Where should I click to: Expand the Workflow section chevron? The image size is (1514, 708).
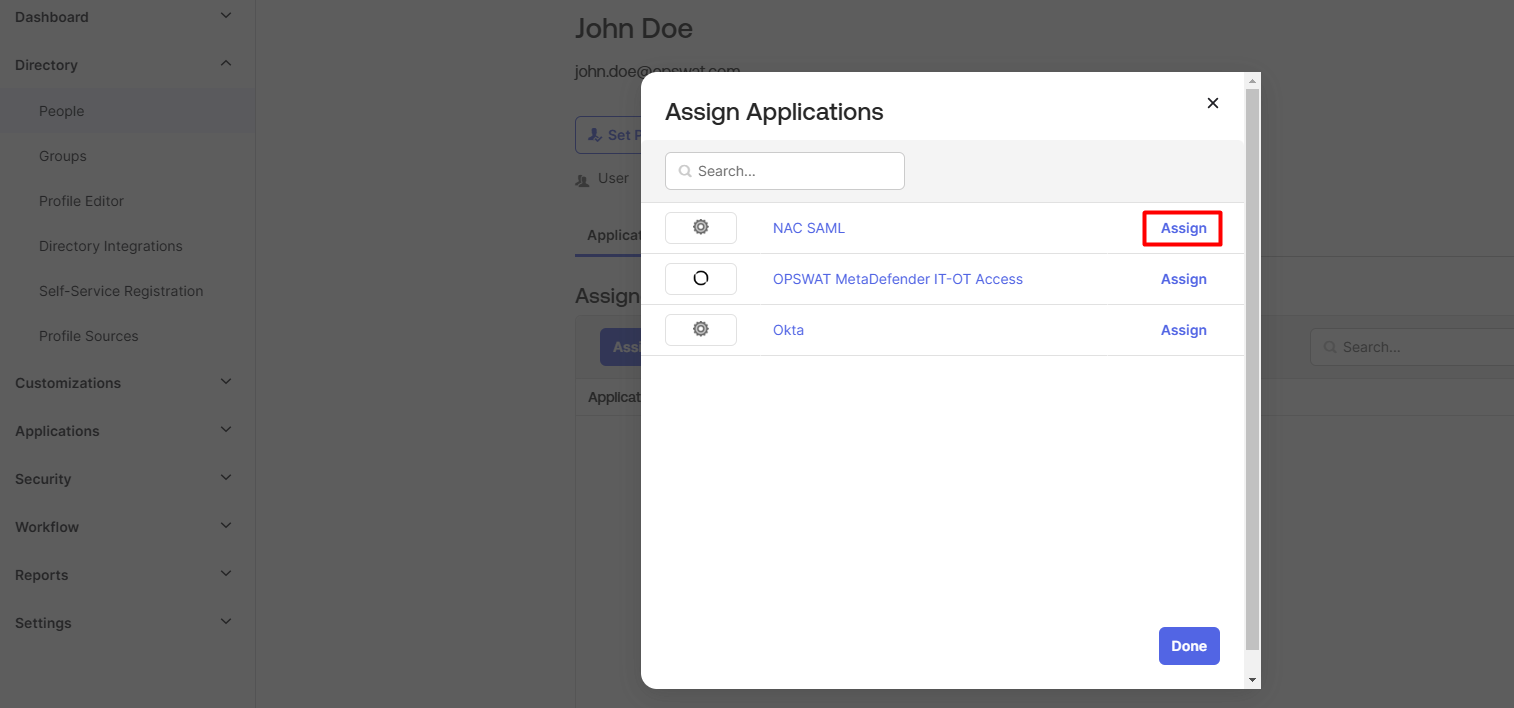(226, 526)
